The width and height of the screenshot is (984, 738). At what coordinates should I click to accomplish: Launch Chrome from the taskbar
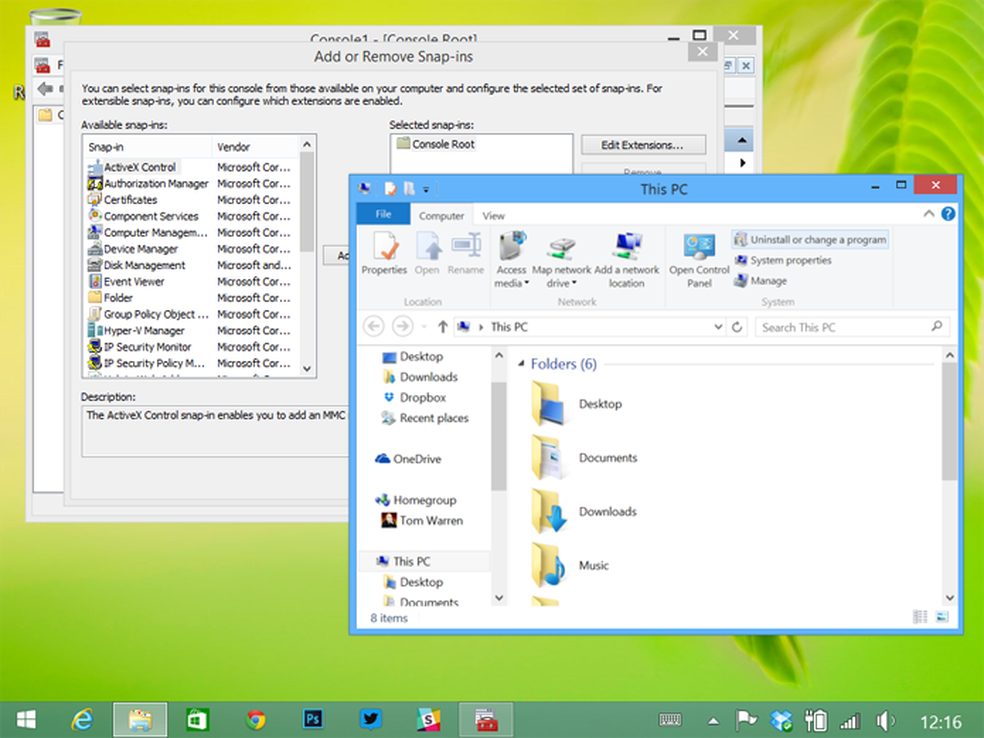click(x=255, y=719)
